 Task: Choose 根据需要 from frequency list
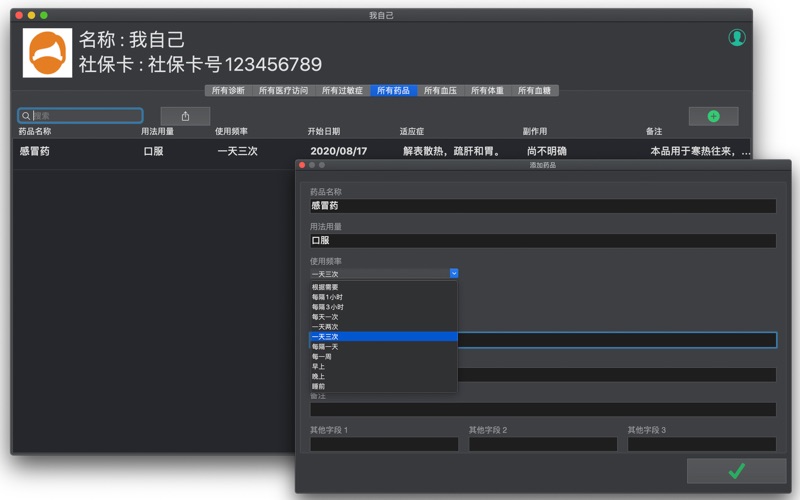[x=325, y=287]
